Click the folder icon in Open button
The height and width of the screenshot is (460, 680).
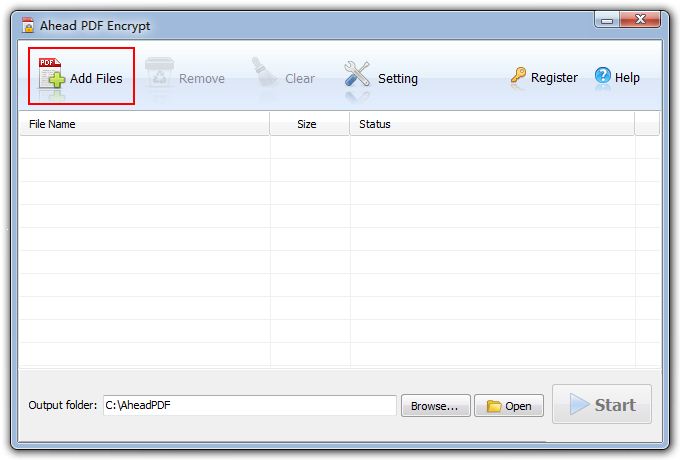pos(494,406)
